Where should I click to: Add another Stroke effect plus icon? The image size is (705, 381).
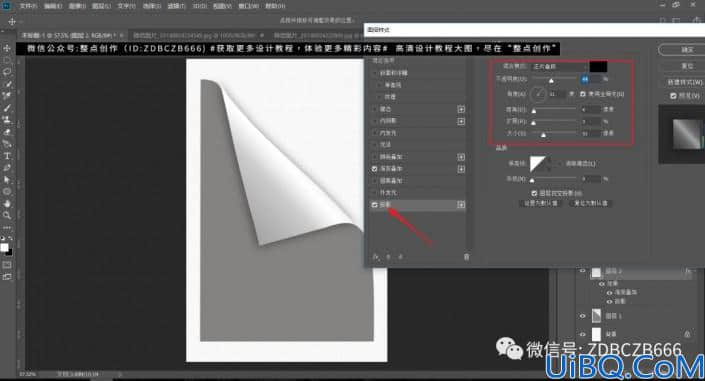click(x=461, y=109)
